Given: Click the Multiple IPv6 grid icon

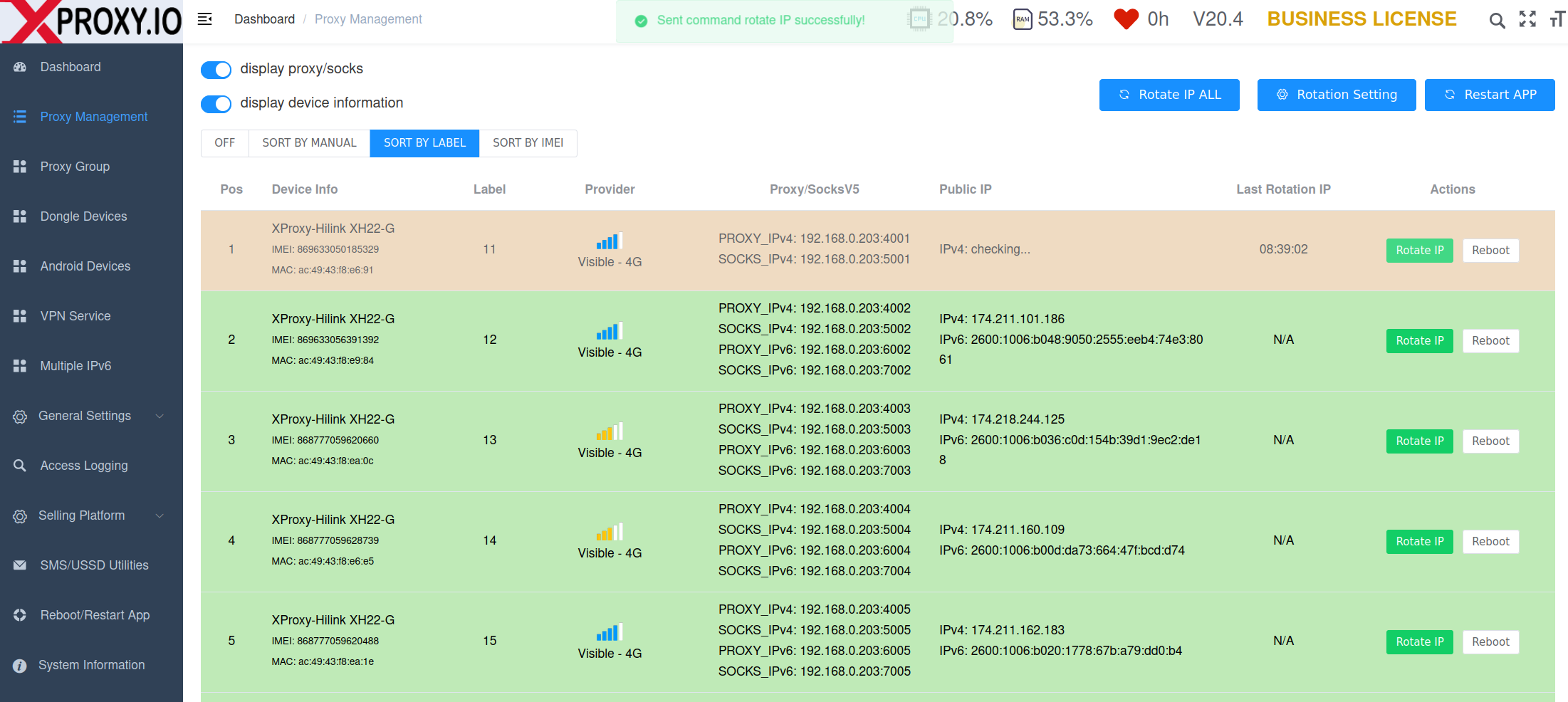Looking at the screenshot, I should coord(20,366).
